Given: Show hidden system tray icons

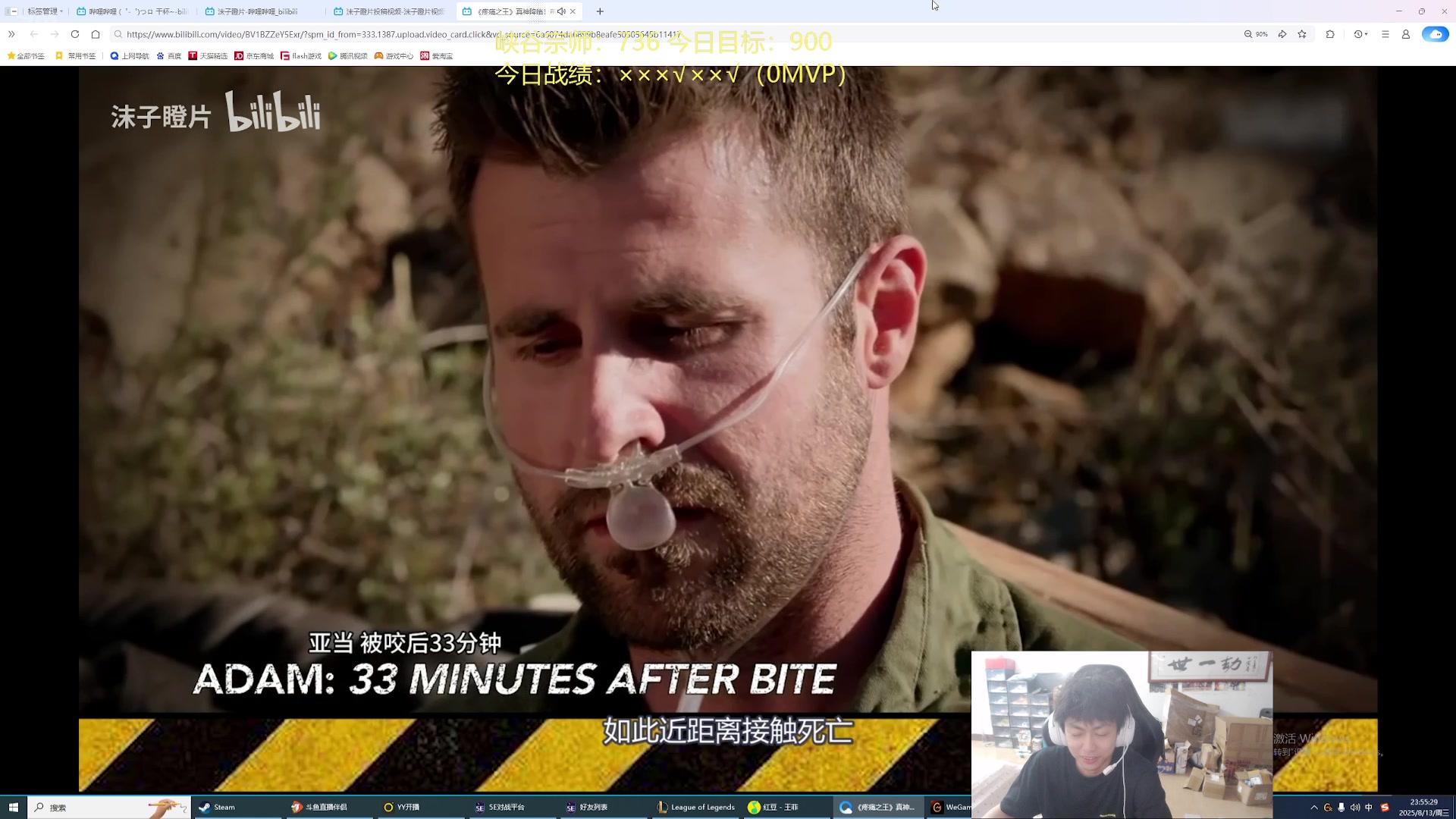Looking at the screenshot, I should click(1314, 808).
